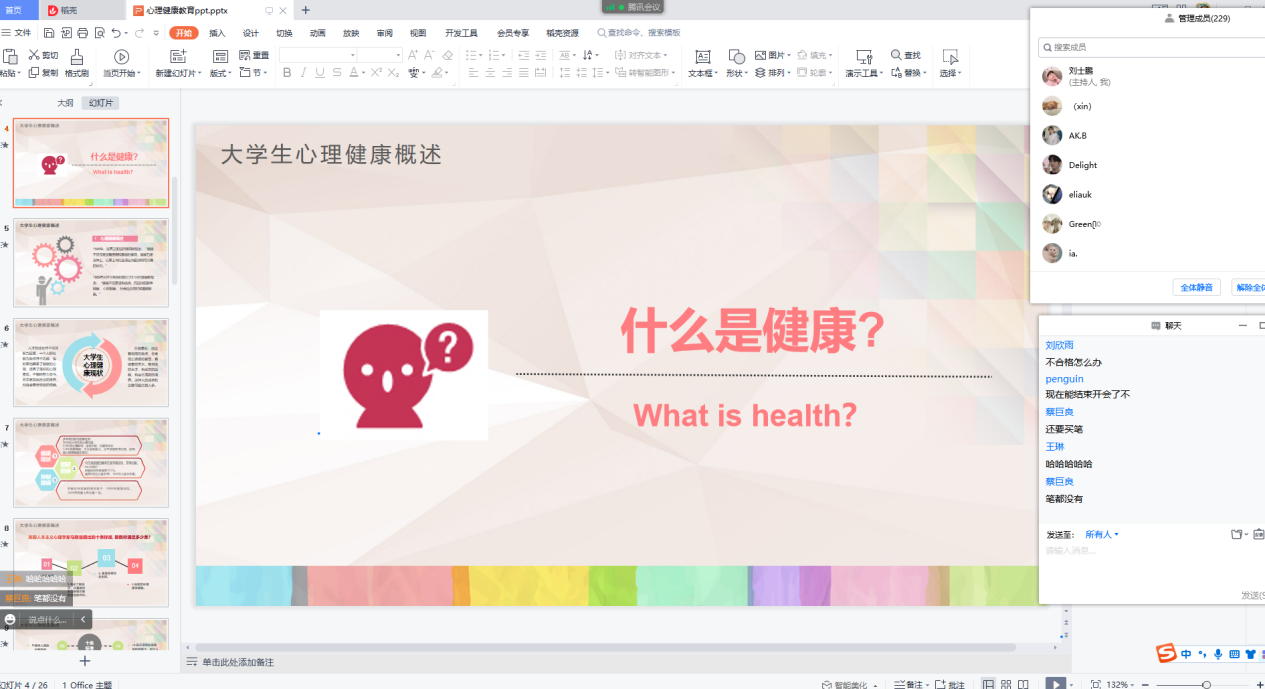This screenshot has width=1265, height=689.
Task: Select slide 6 thumbnail in the panel
Action: tap(91, 362)
